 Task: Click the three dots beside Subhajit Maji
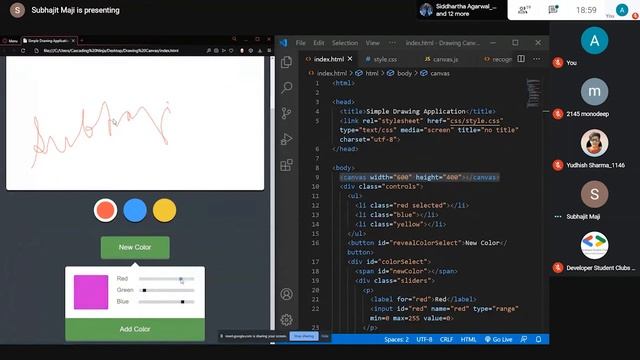(558, 217)
